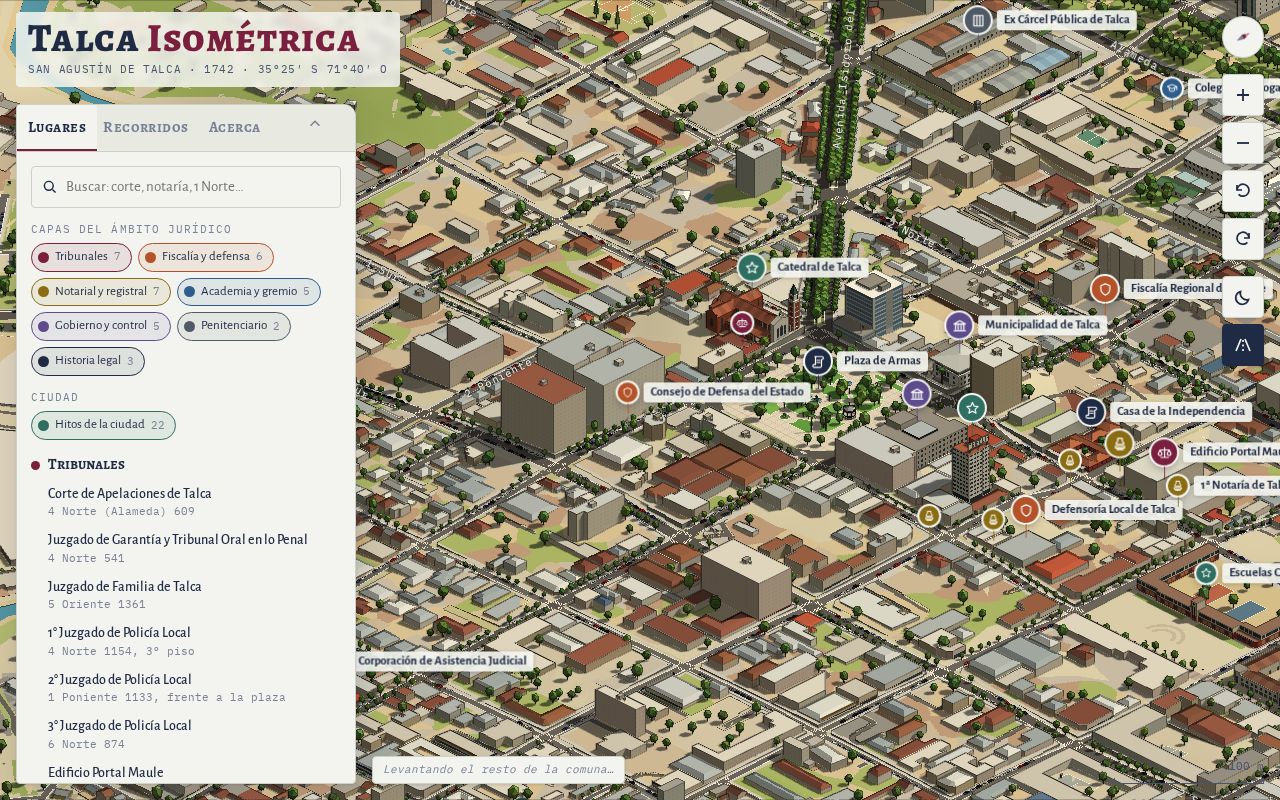
Task: Toggle the Penitenciario layer chip
Action: (x=234, y=326)
